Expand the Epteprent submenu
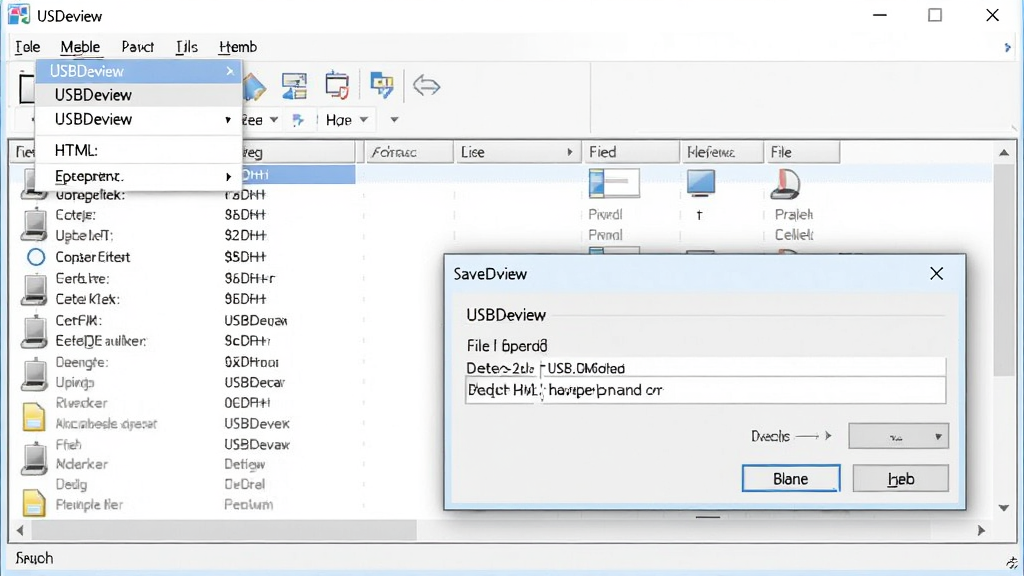Image resolution: width=1024 pixels, height=576 pixels. tap(228, 177)
